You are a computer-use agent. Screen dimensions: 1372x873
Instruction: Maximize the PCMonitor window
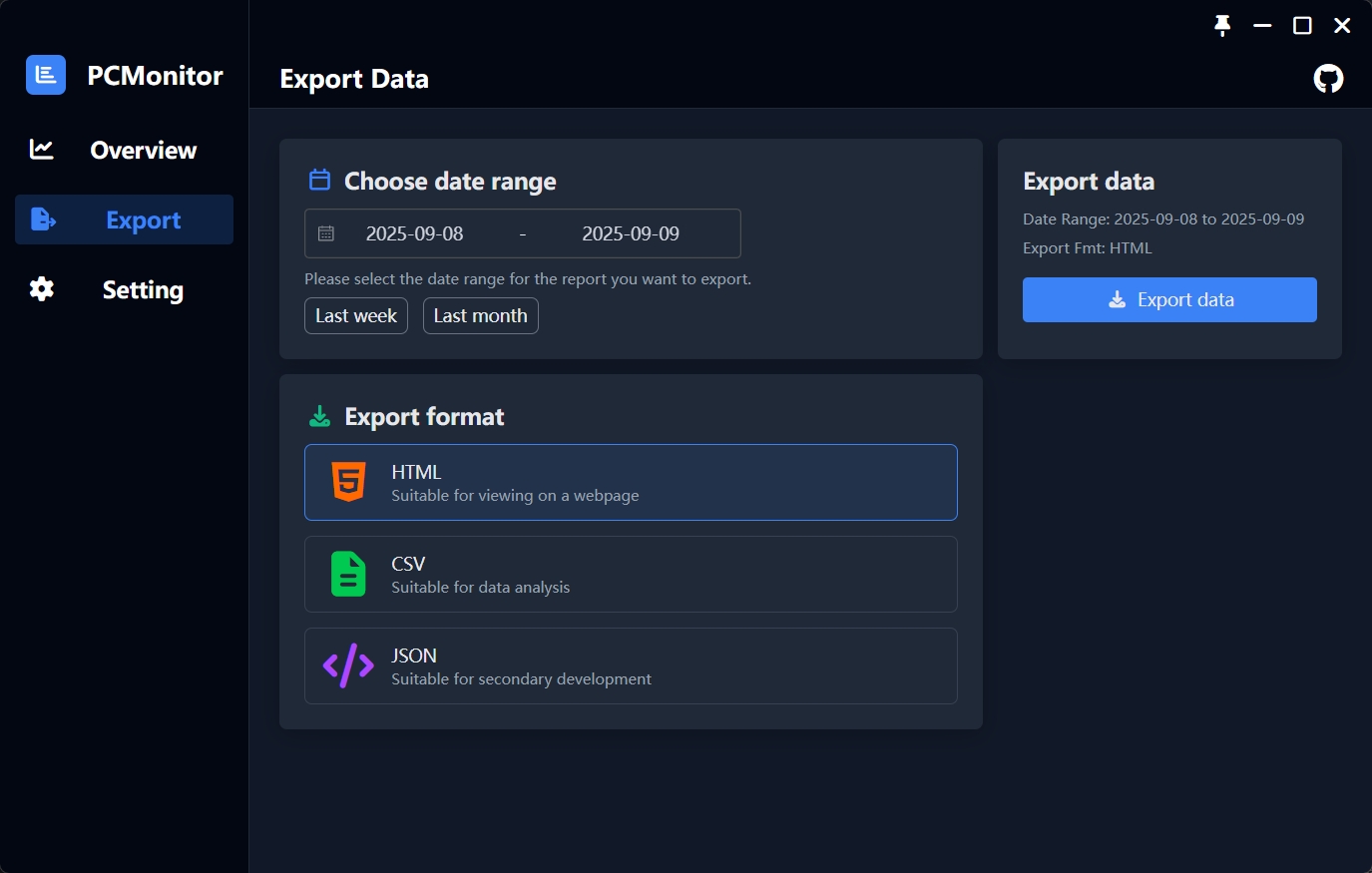[x=1302, y=26]
